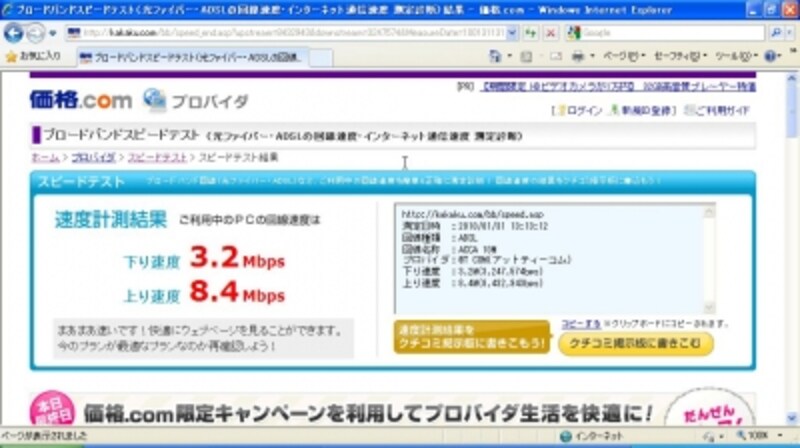Select the Broadband Speed Test browser tab

pyautogui.click(x=193, y=57)
